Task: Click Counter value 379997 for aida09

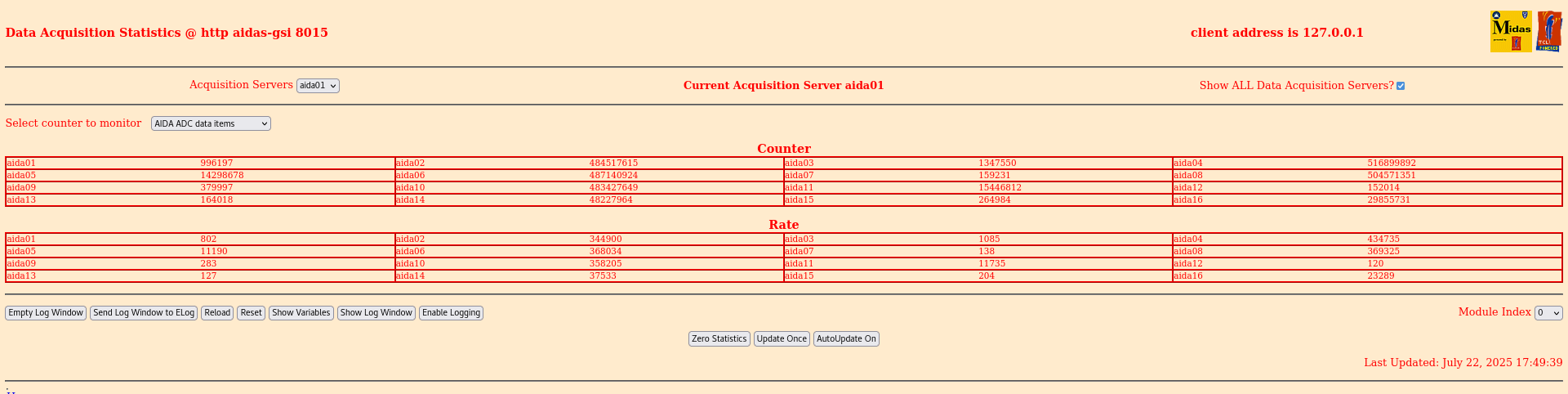Action: (x=216, y=188)
